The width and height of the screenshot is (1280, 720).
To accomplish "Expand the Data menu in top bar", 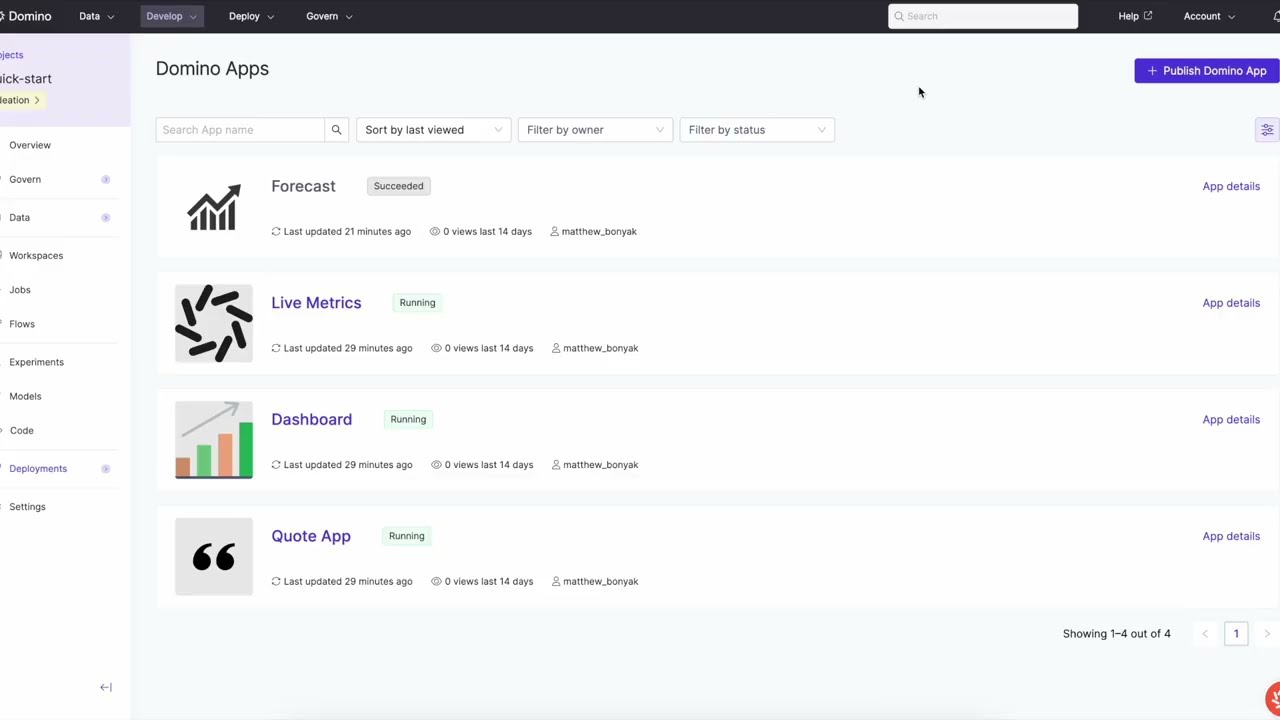I will point(97,16).
